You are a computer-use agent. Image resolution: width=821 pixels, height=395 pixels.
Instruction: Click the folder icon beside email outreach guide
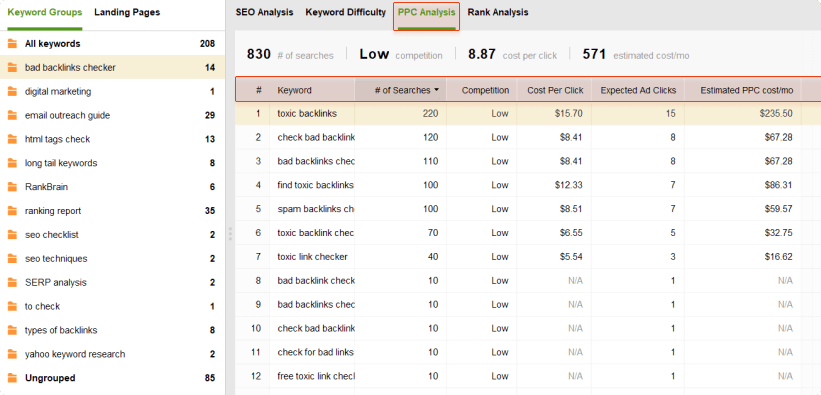pyautogui.click(x=13, y=115)
